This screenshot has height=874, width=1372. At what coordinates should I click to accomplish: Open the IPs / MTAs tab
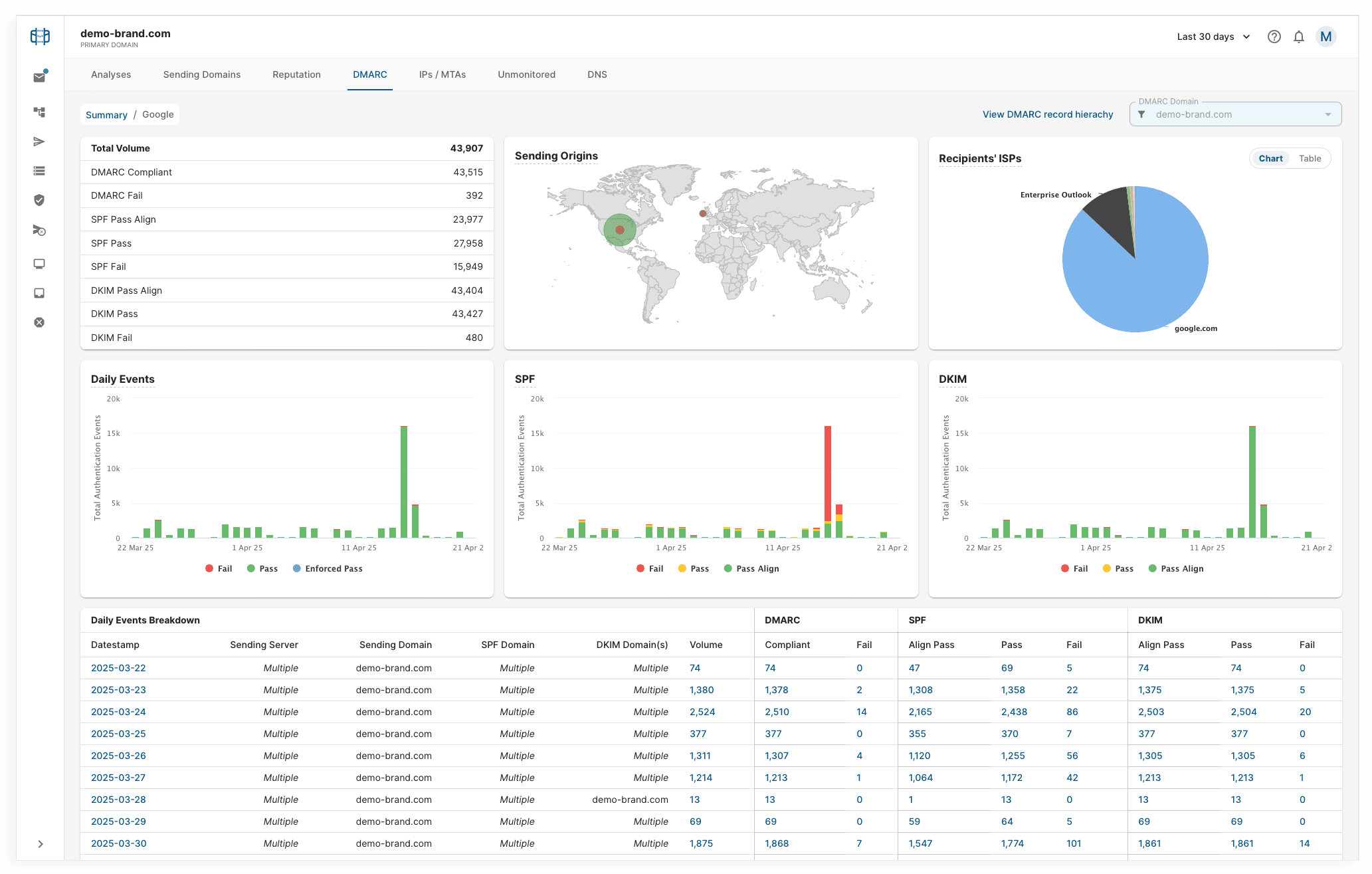pyautogui.click(x=442, y=74)
